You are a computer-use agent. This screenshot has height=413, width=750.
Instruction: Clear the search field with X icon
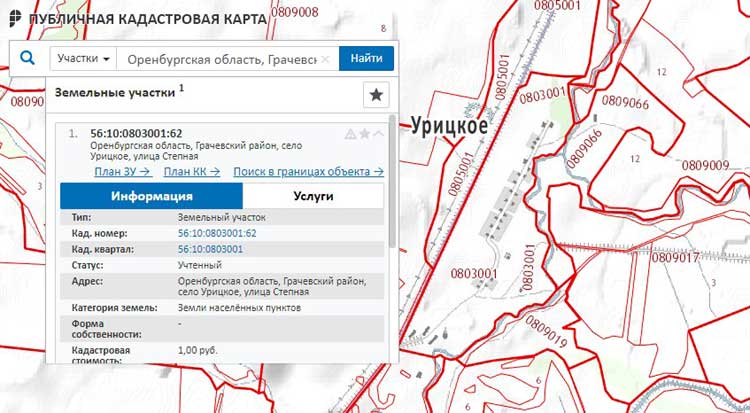(x=325, y=59)
